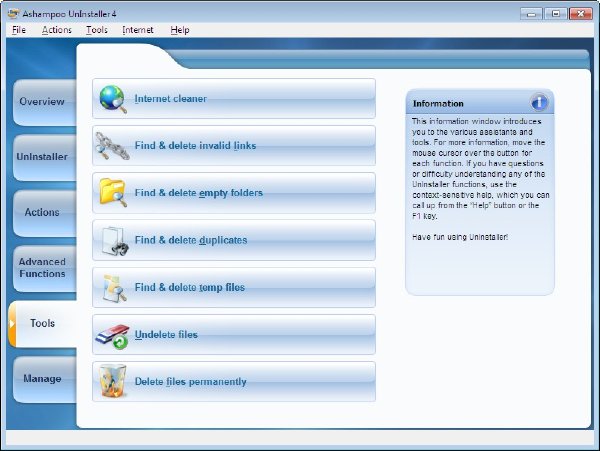
Task: Switch to the UnInstaller sidebar tab
Action: (45, 157)
